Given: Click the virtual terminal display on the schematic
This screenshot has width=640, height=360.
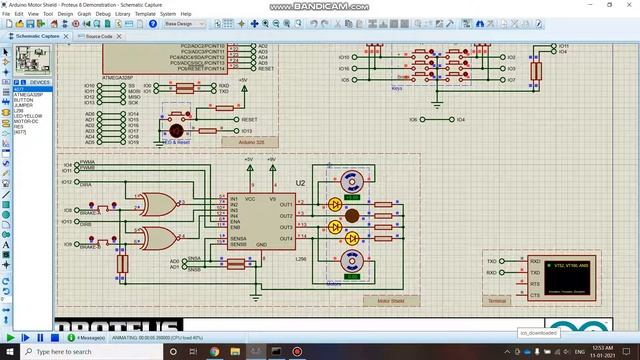Looking at the screenshot, I should pos(567,278).
